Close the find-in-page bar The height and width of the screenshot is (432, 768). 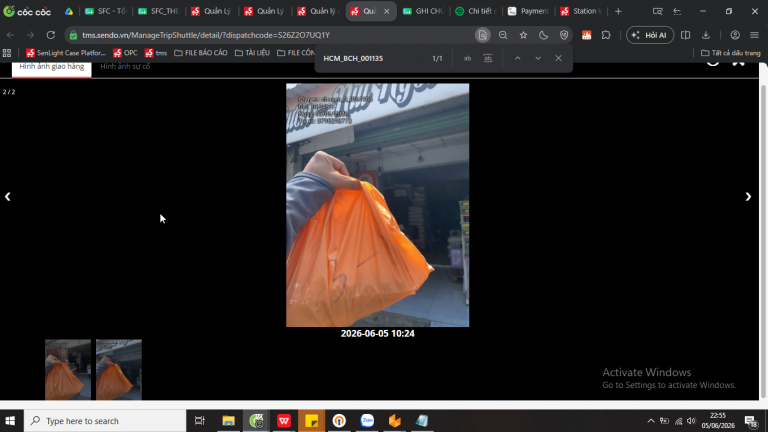[x=558, y=58]
